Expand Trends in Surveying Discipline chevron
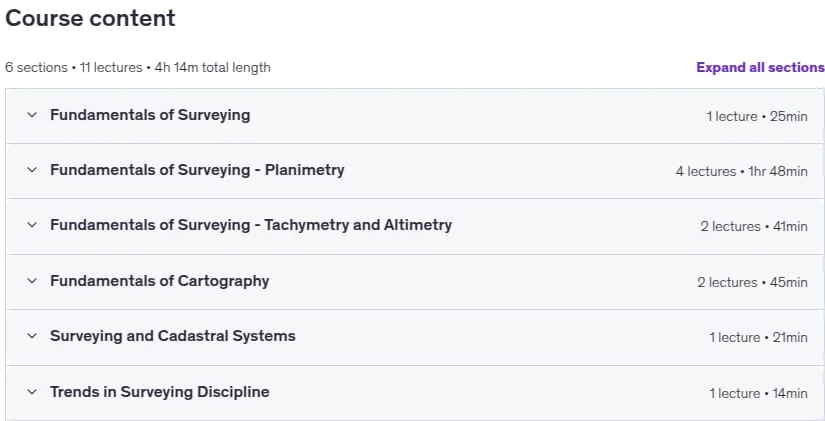This screenshot has height=421, width=825. 32,392
